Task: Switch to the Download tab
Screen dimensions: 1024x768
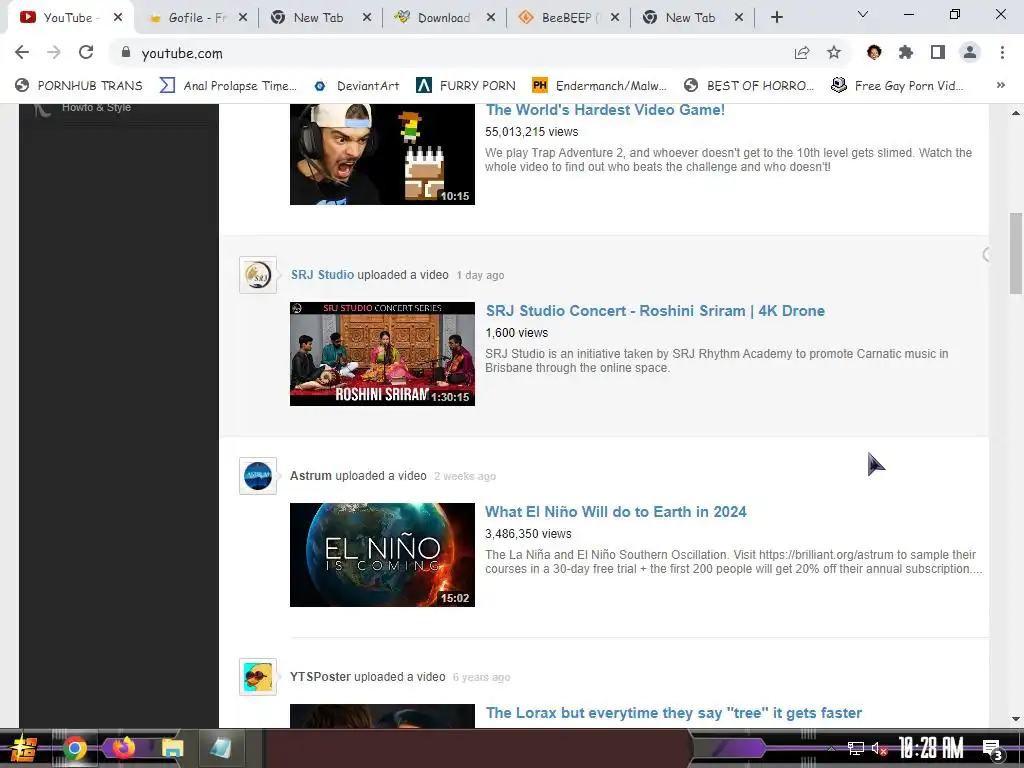Action: (444, 18)
